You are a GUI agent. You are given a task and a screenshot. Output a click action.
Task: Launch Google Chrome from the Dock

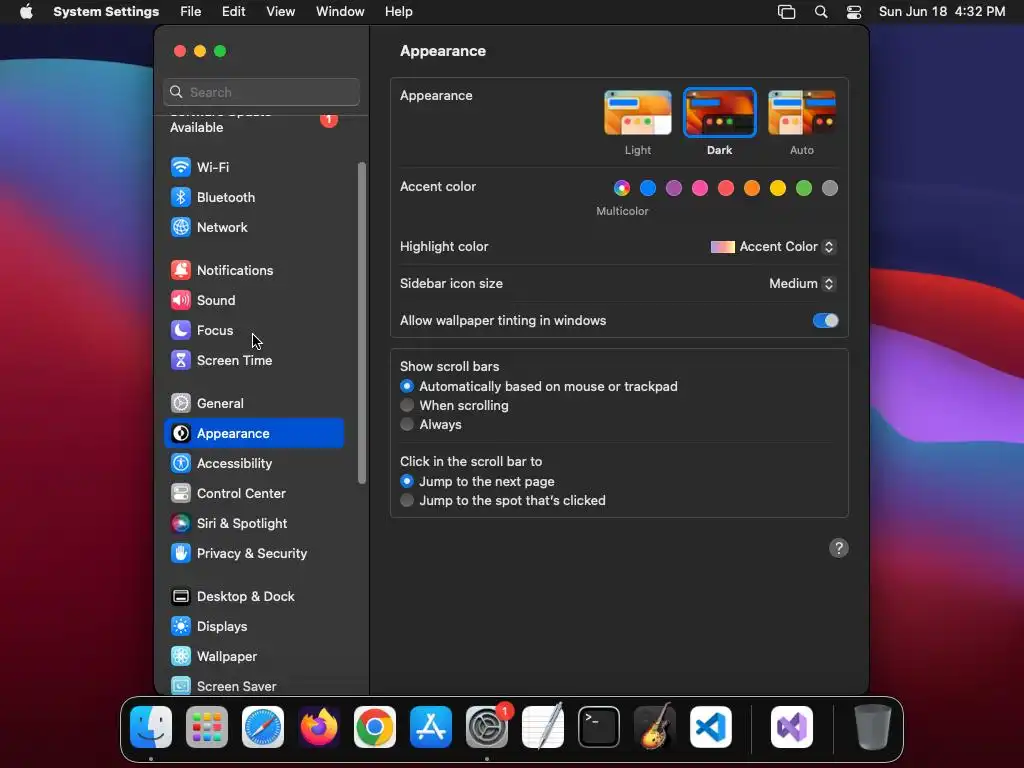(x=375, y=727)
